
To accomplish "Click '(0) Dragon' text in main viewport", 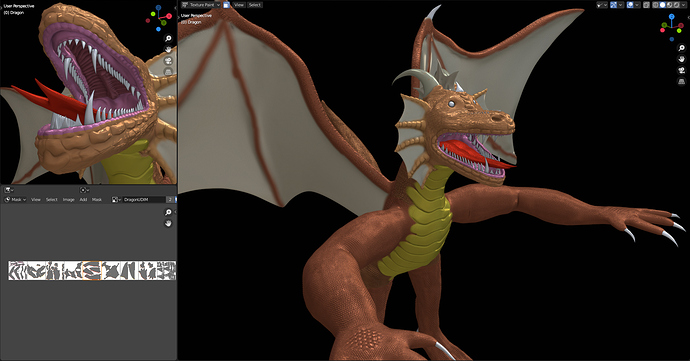I will click(191, 22).
